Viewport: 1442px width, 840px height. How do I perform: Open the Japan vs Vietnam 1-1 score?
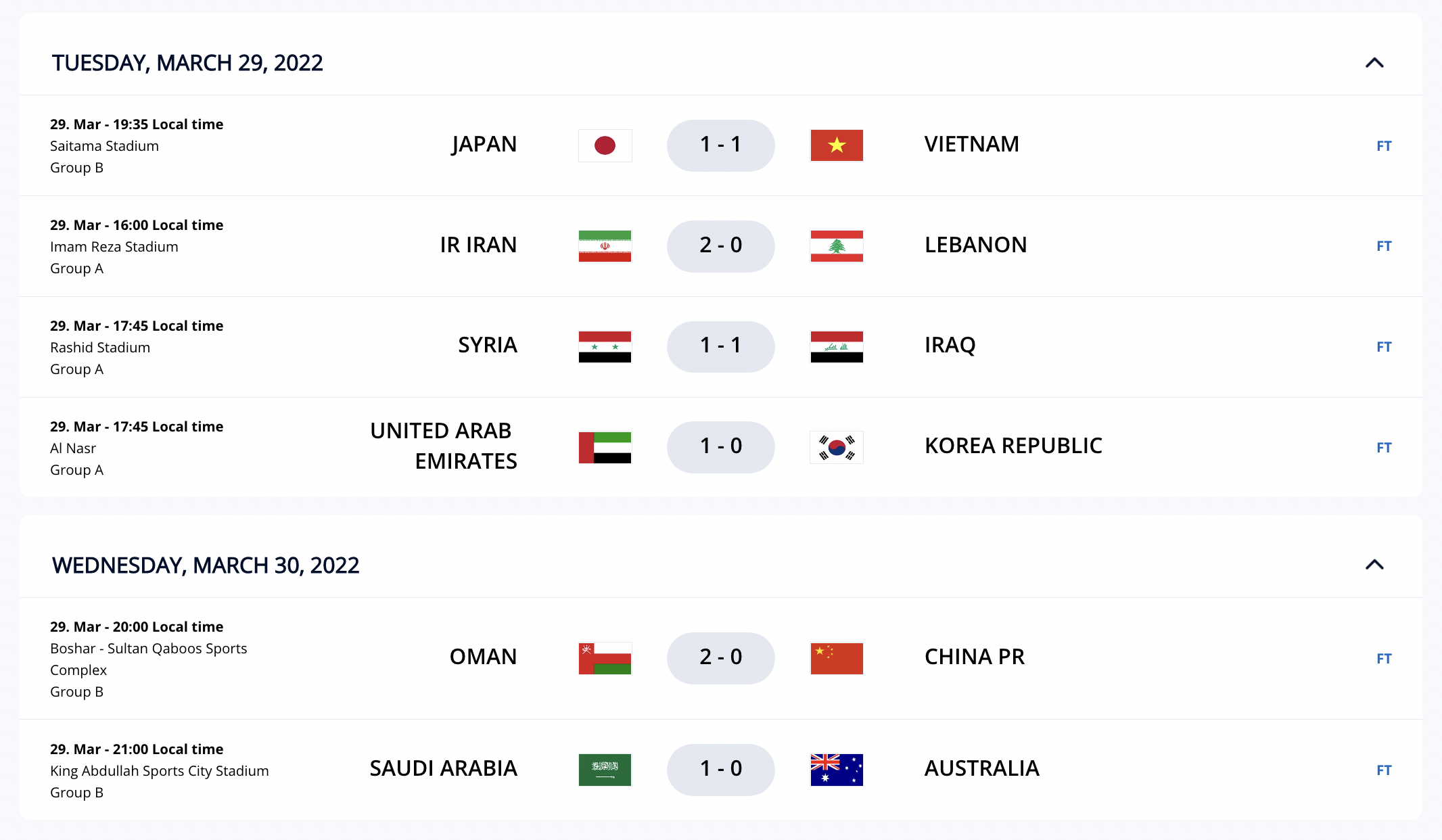point(720,145)
